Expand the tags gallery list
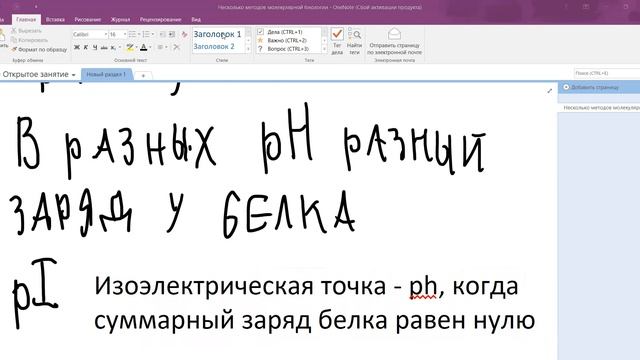 coord(325,49)
